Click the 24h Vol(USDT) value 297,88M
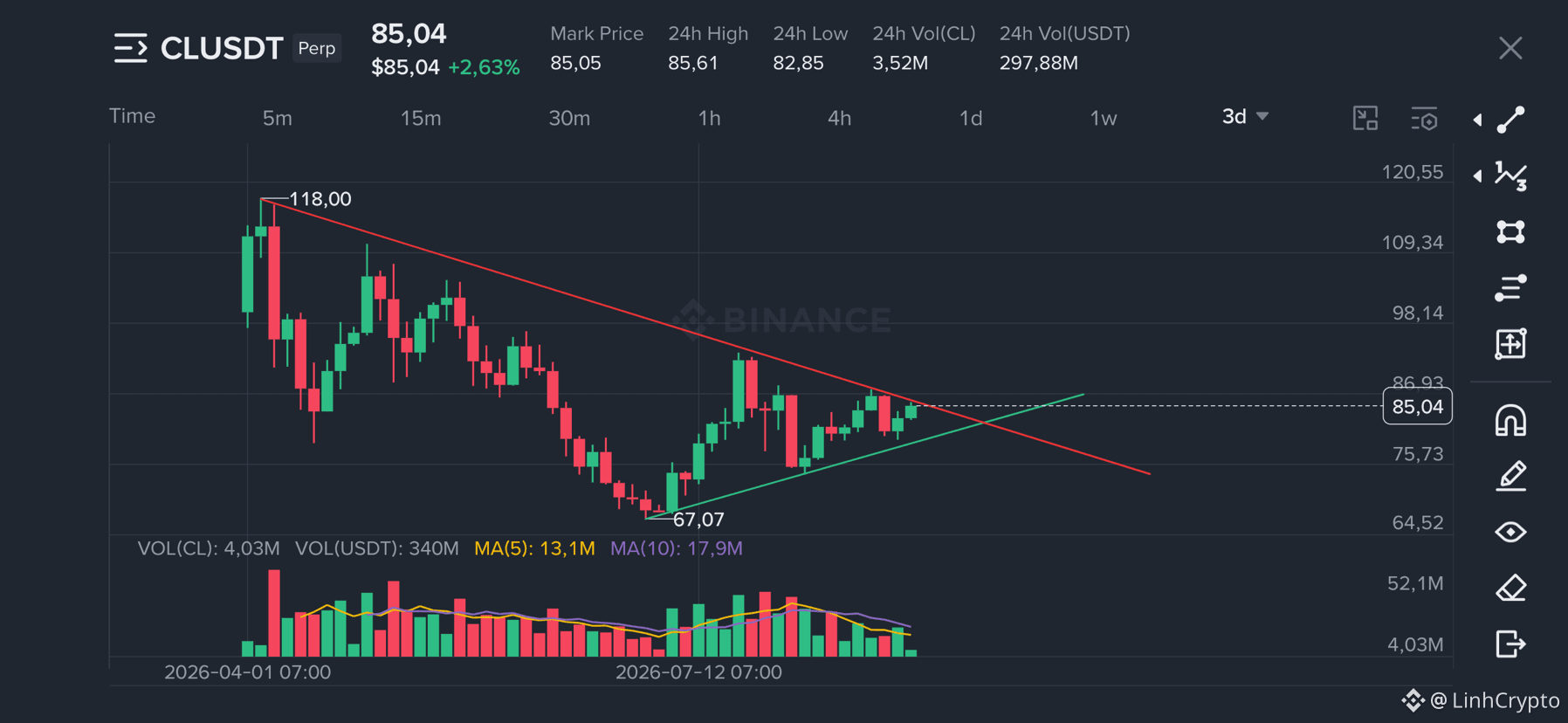The image size is (1568, 723). (1039, 63)
